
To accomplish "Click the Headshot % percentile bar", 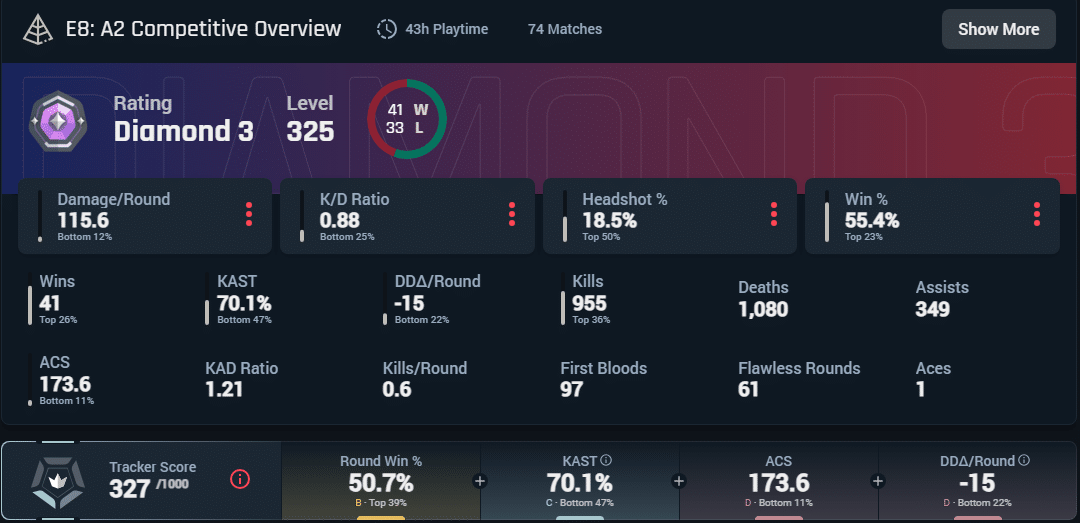I will pyautogui.click(x=565, y=216).
